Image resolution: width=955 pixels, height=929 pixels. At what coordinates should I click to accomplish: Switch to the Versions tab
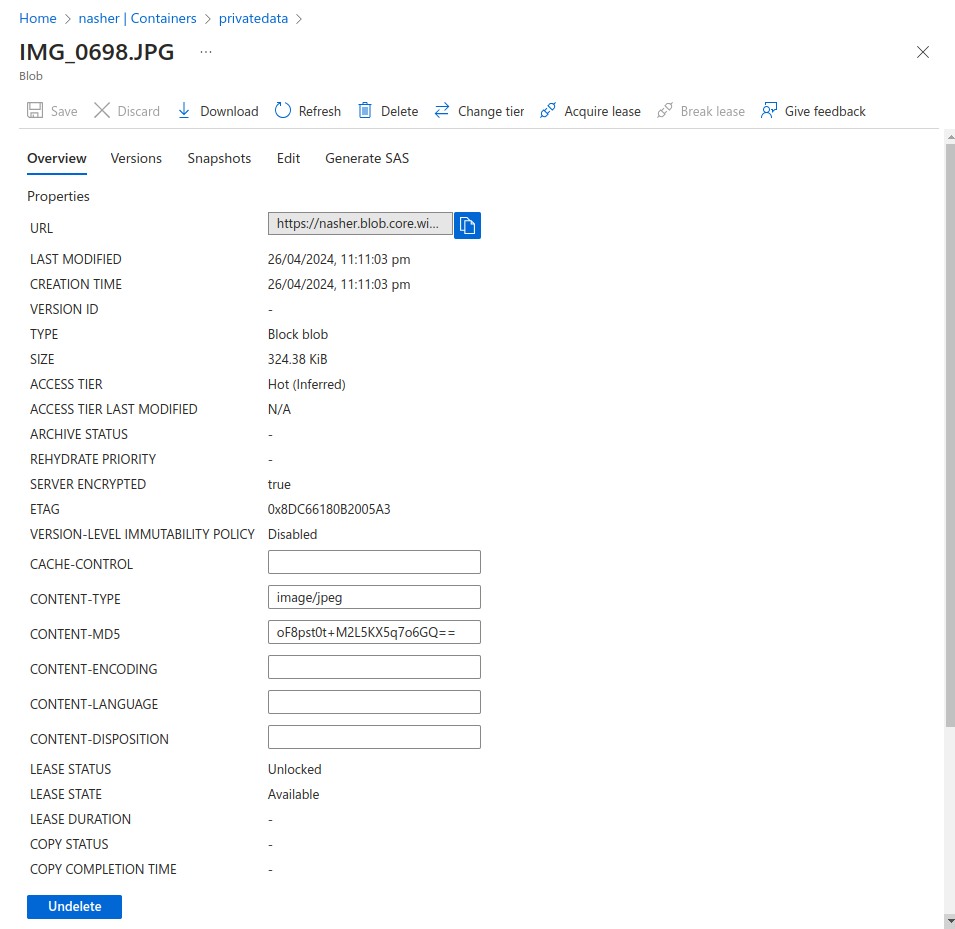pos(136,158)
